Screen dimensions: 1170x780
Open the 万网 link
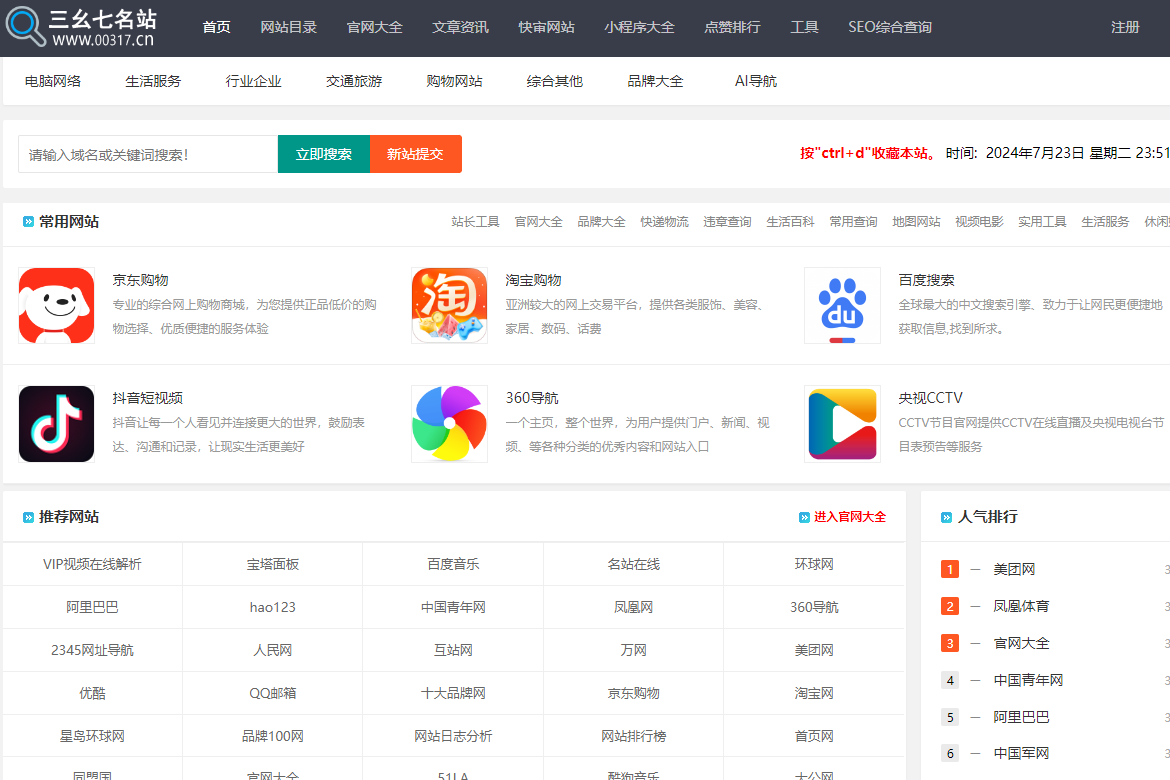tap(634, 651)
